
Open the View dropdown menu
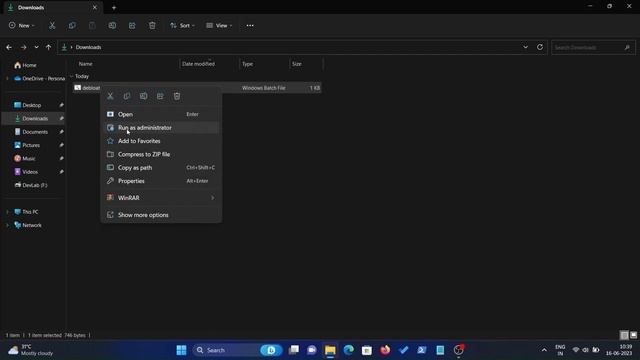219,25
